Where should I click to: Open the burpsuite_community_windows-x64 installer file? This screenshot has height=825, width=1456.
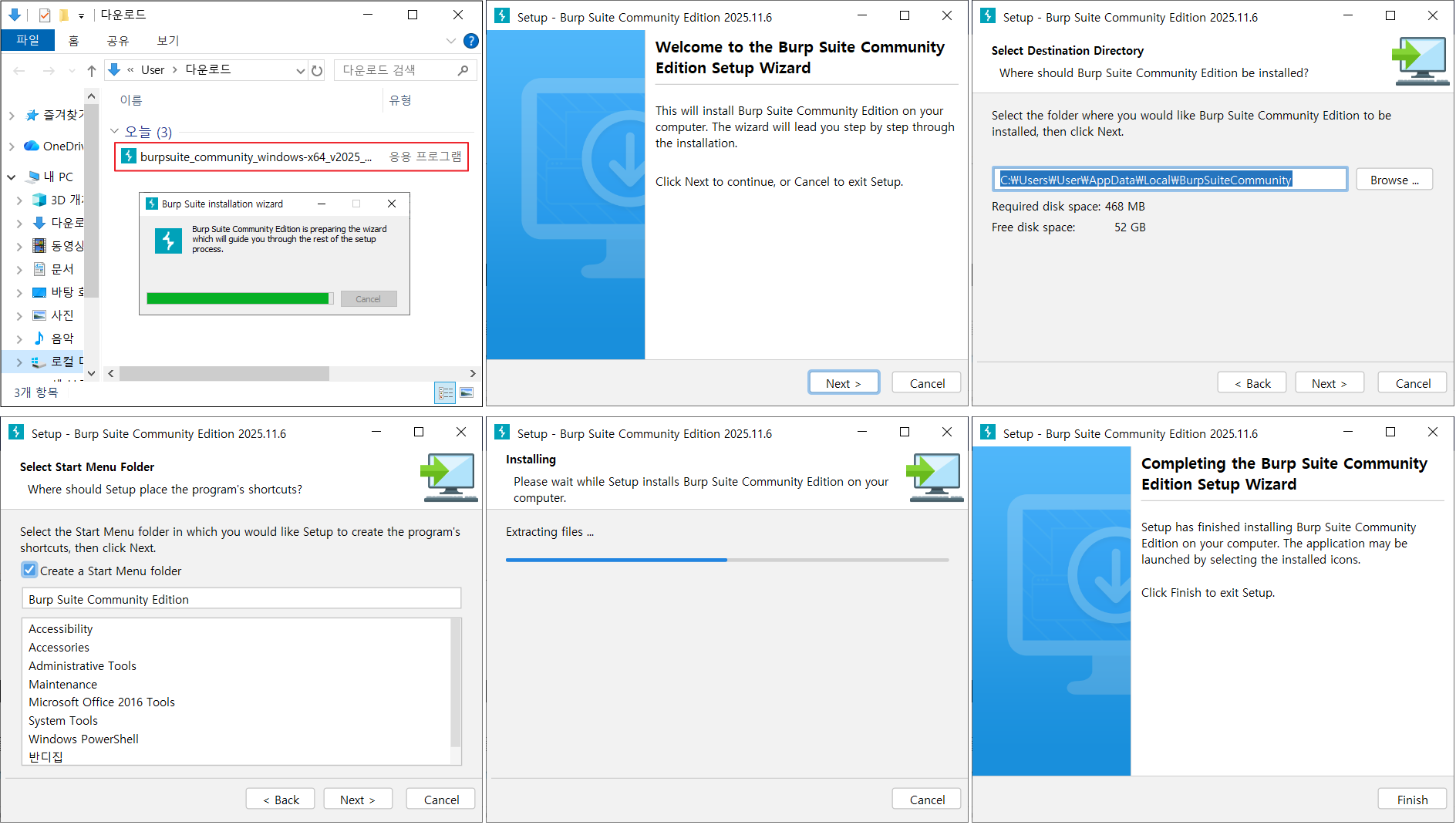coord(292,157)
